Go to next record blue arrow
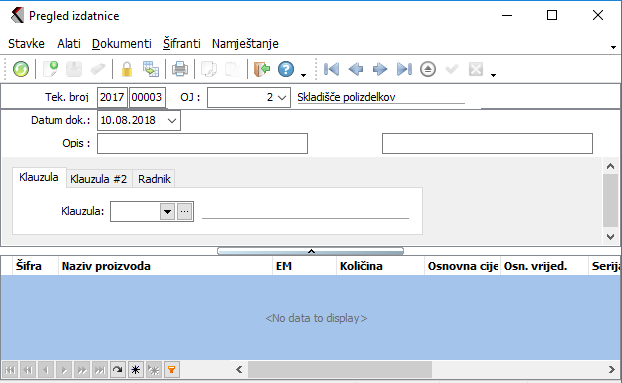Screen dimensions: 622x383 tap(380, 69)
